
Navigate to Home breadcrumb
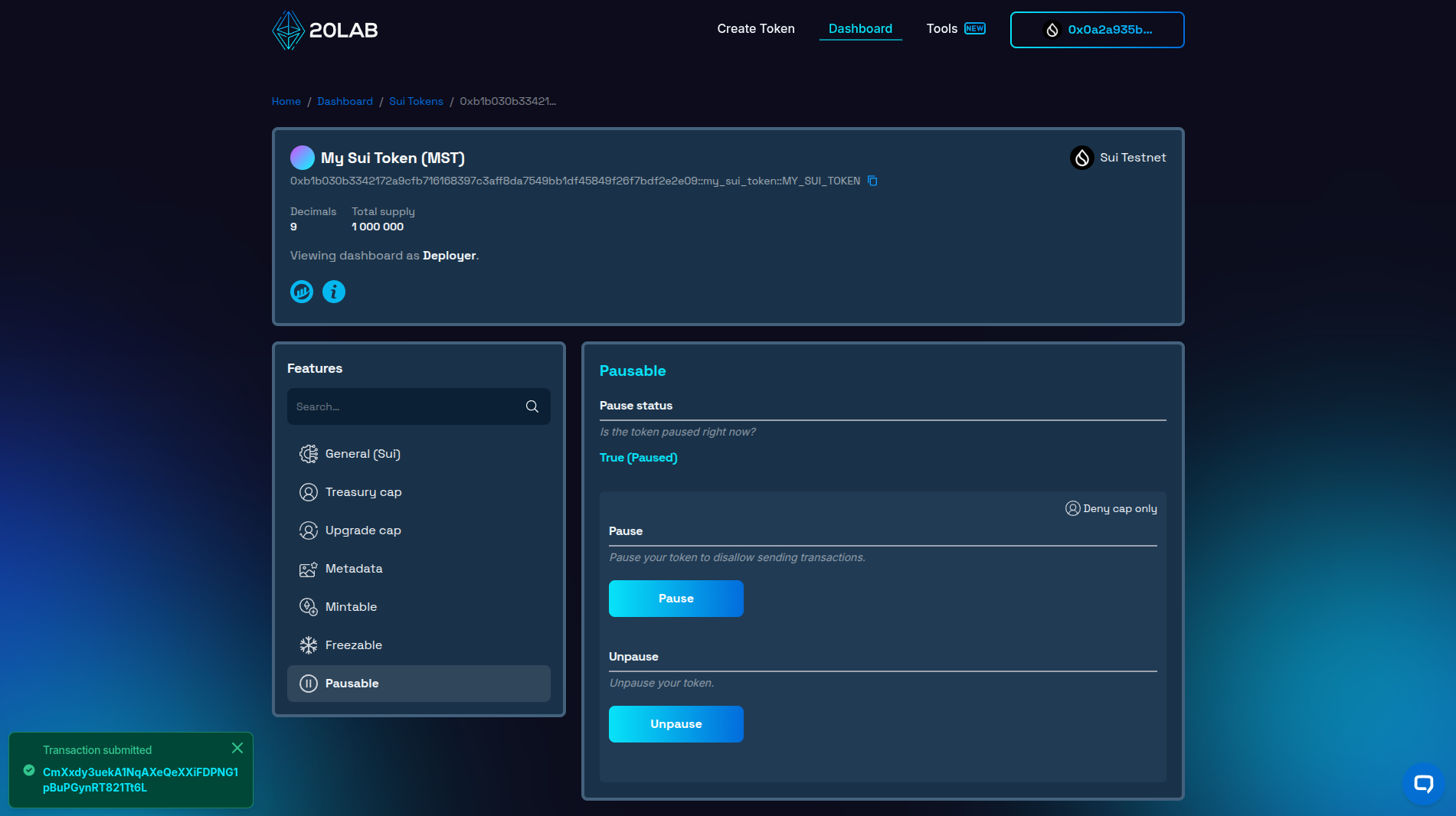(x=286, y=101)
